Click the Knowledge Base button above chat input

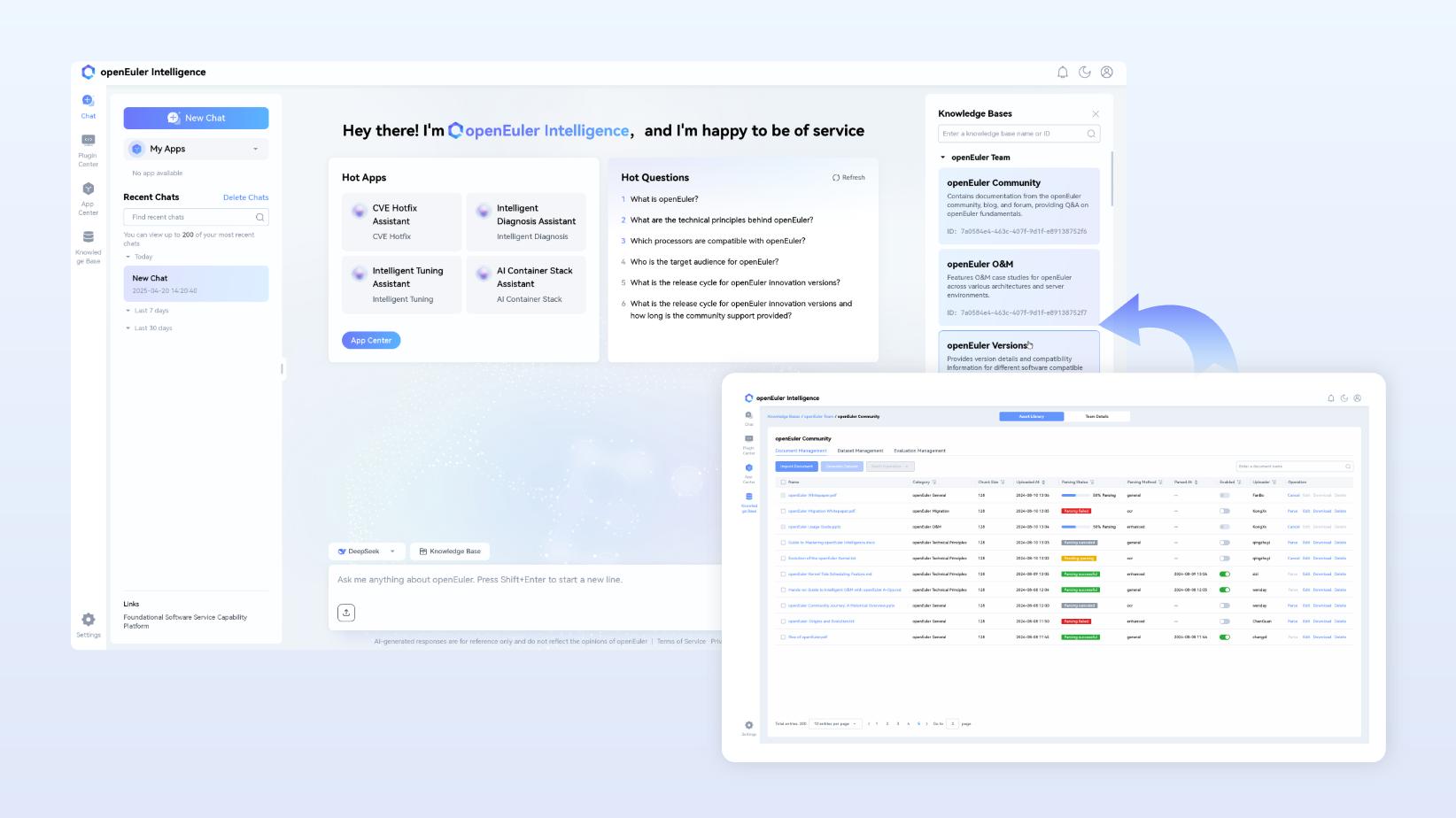tap(450, 552)
